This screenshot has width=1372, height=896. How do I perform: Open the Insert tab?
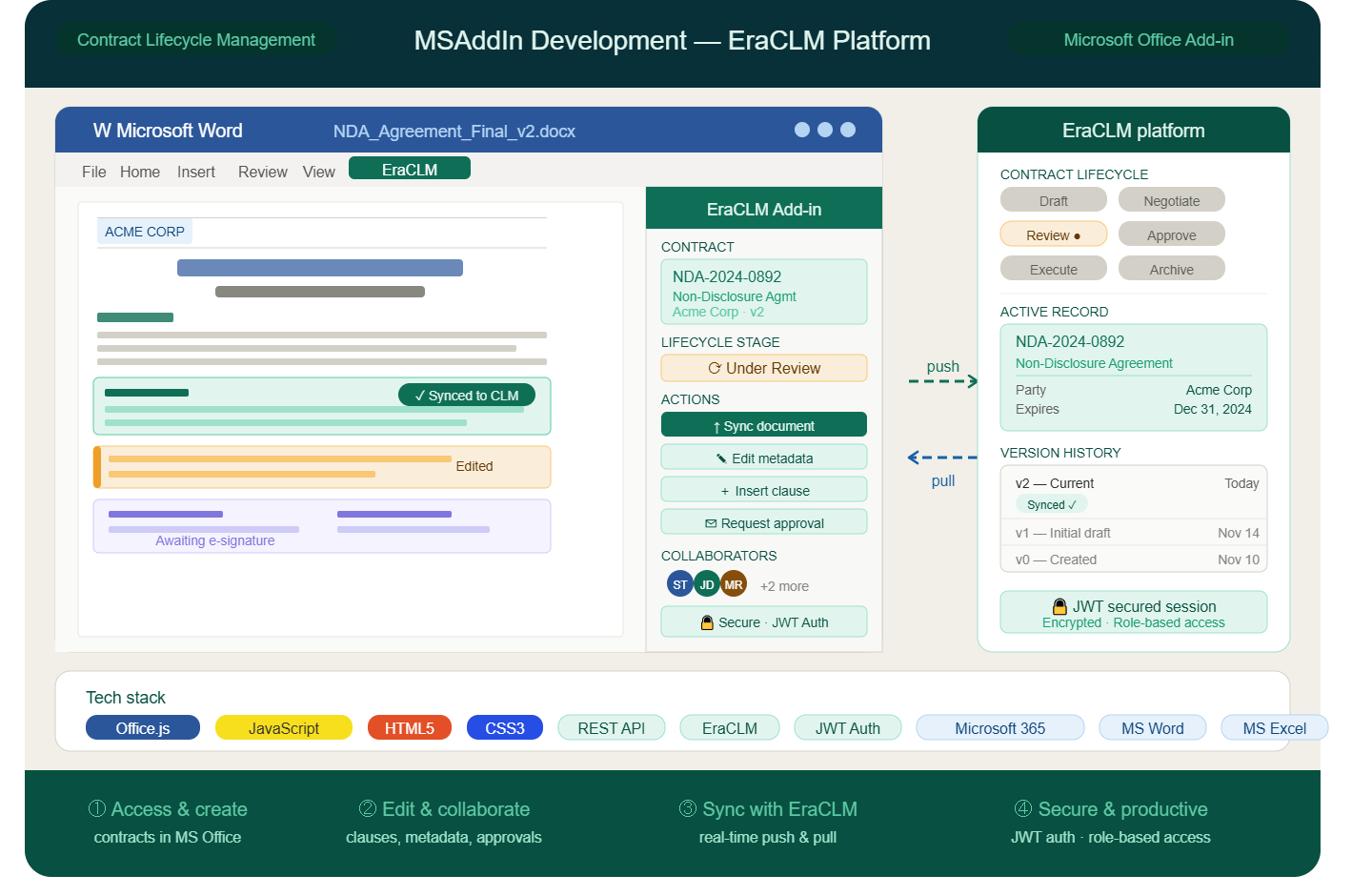click(x=196, y=172)
